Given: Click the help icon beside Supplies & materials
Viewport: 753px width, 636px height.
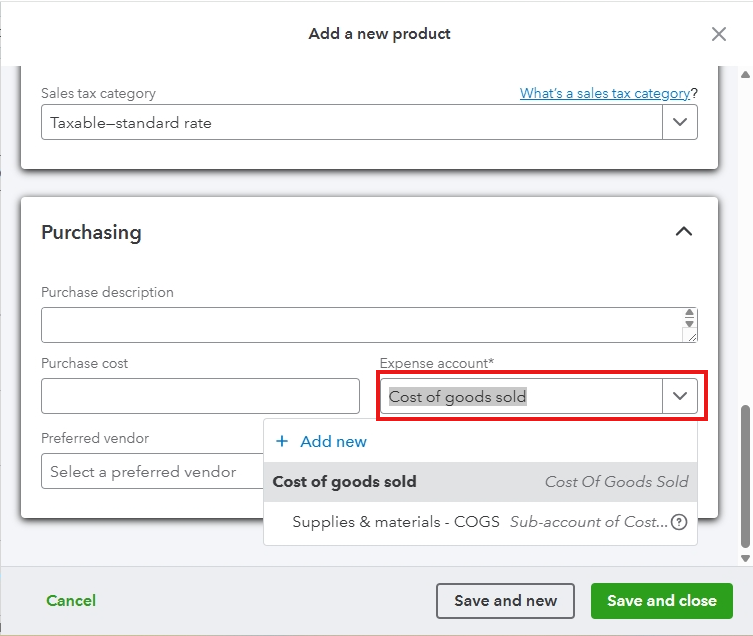Looking at the screenshot, I should tap(679, 522).
